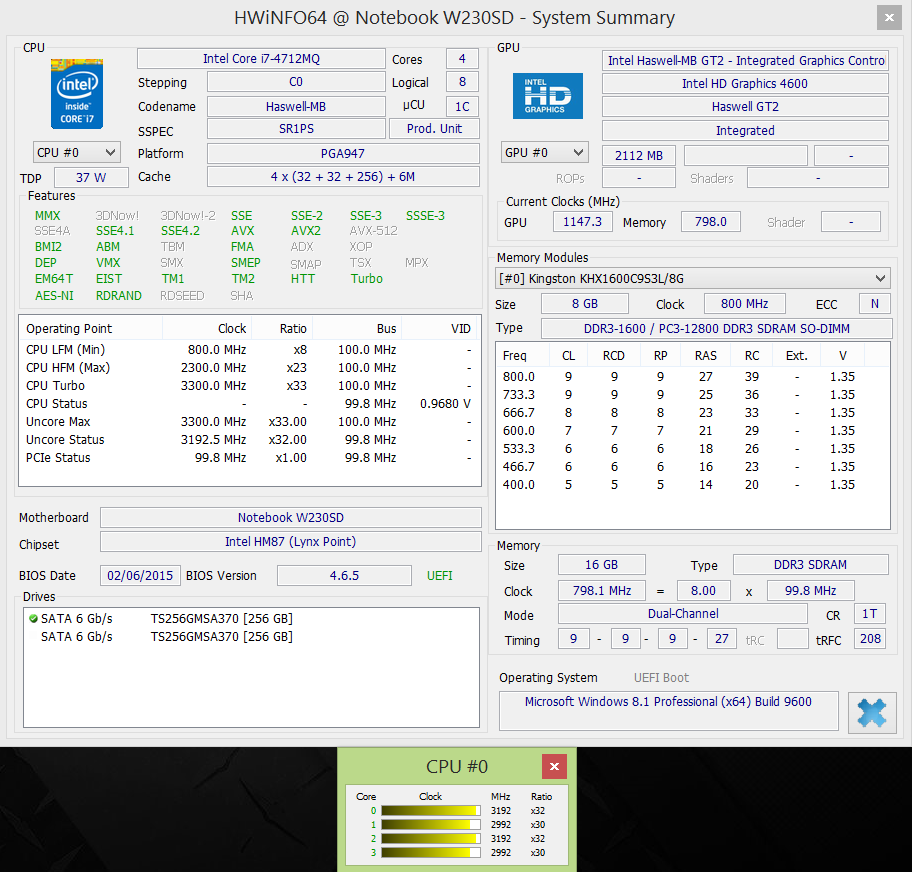Image resolution: width=912 pixels, height=872 pixels.
Task: Click the Intel HD Graphics logo
Action: (547, 96)
